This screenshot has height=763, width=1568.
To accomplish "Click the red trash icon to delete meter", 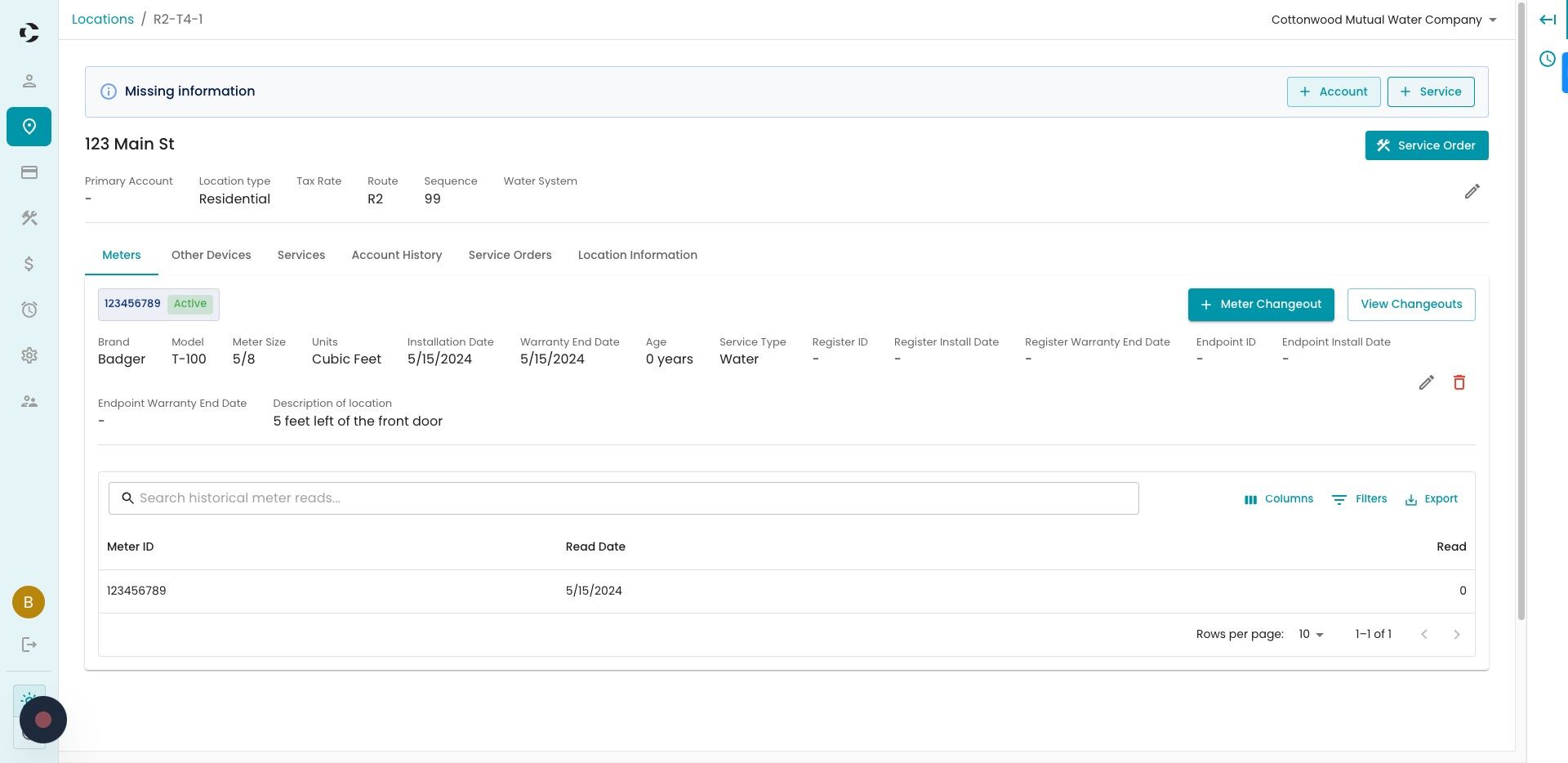I will pos(1459,382).
